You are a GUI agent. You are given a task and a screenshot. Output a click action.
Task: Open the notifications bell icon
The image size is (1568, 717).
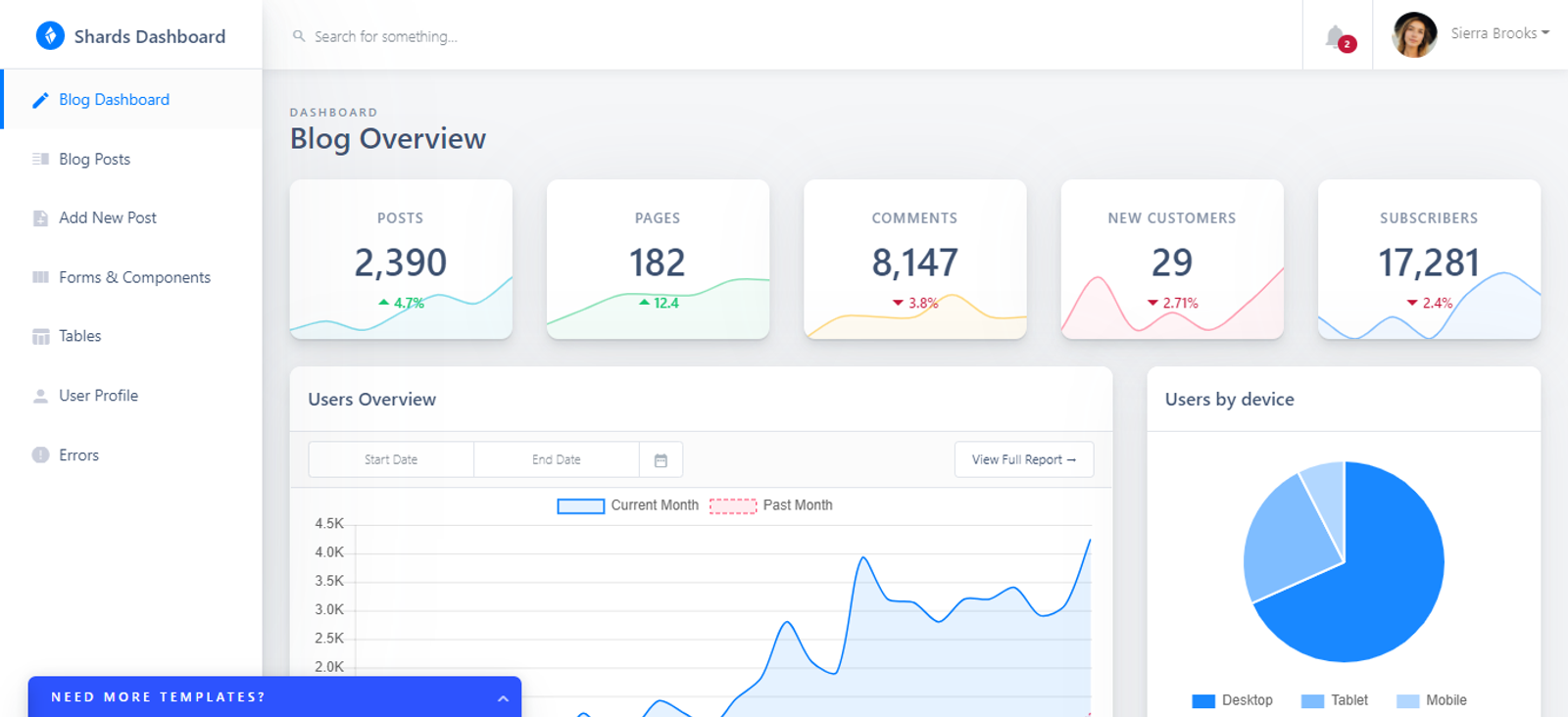tap(1335, 37)
